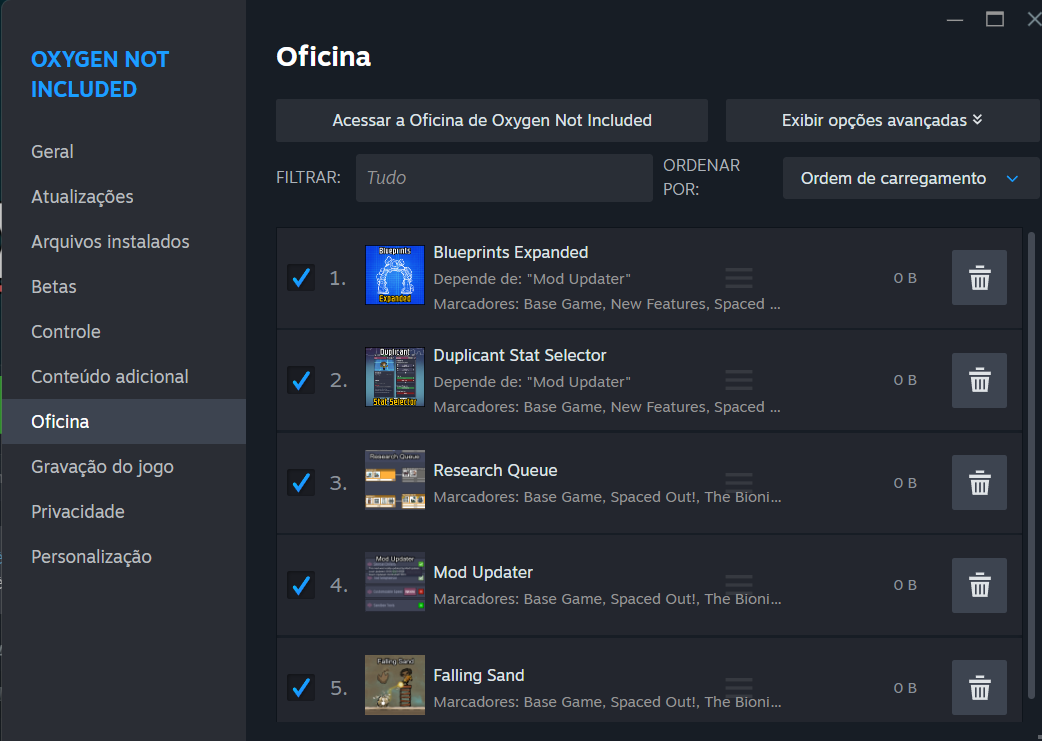
Task: Open Conteúdo adicional section
Action: 123,377
